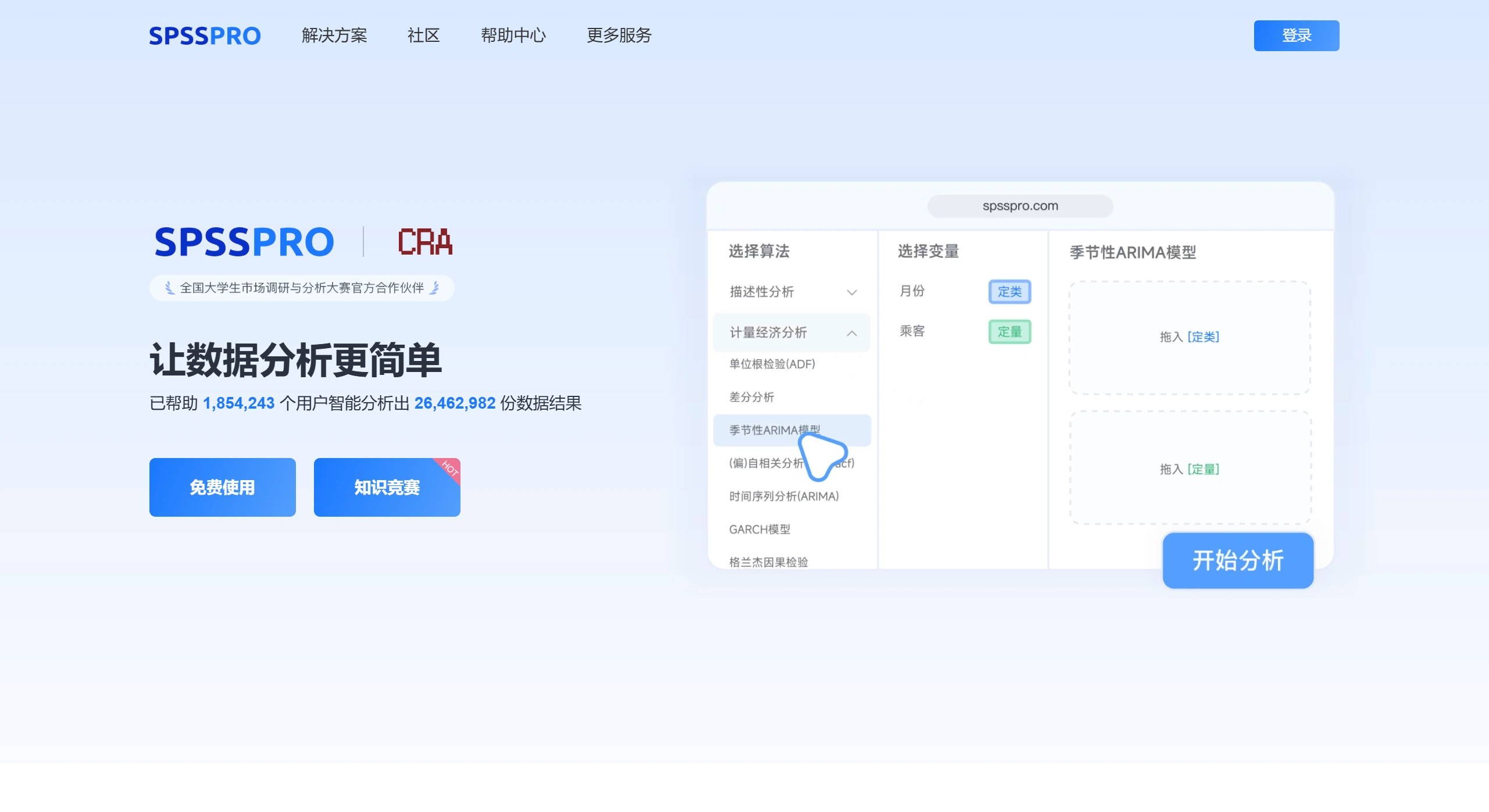This screenshot has width=1489, height=812.
Task: Click the 登录 button
Action: tap(1297, 35)
